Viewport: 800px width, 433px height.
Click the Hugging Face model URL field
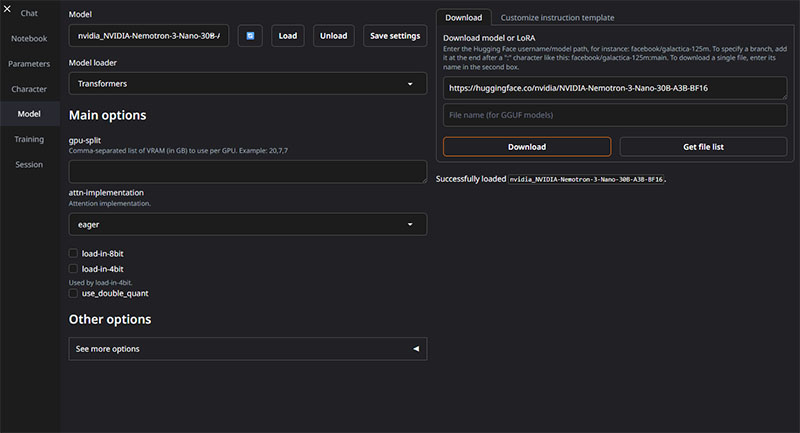tap(615, 88)
